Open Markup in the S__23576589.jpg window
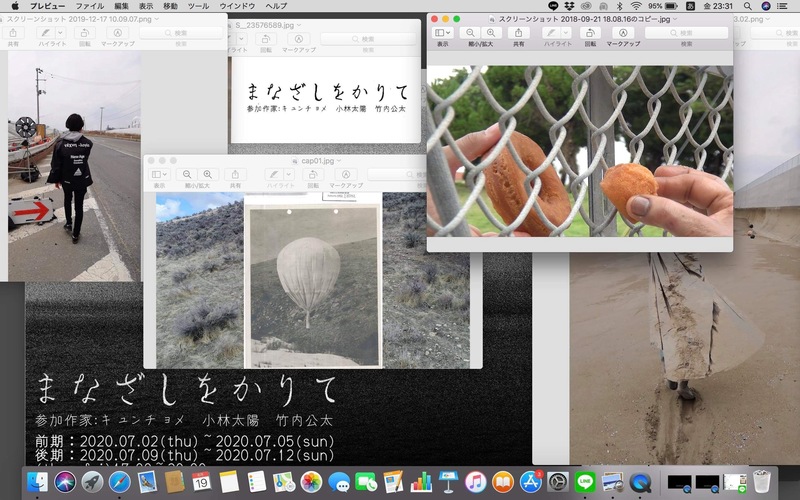Image resolution: width=800 pixels, height=500 pixels. tap(299, 39)
